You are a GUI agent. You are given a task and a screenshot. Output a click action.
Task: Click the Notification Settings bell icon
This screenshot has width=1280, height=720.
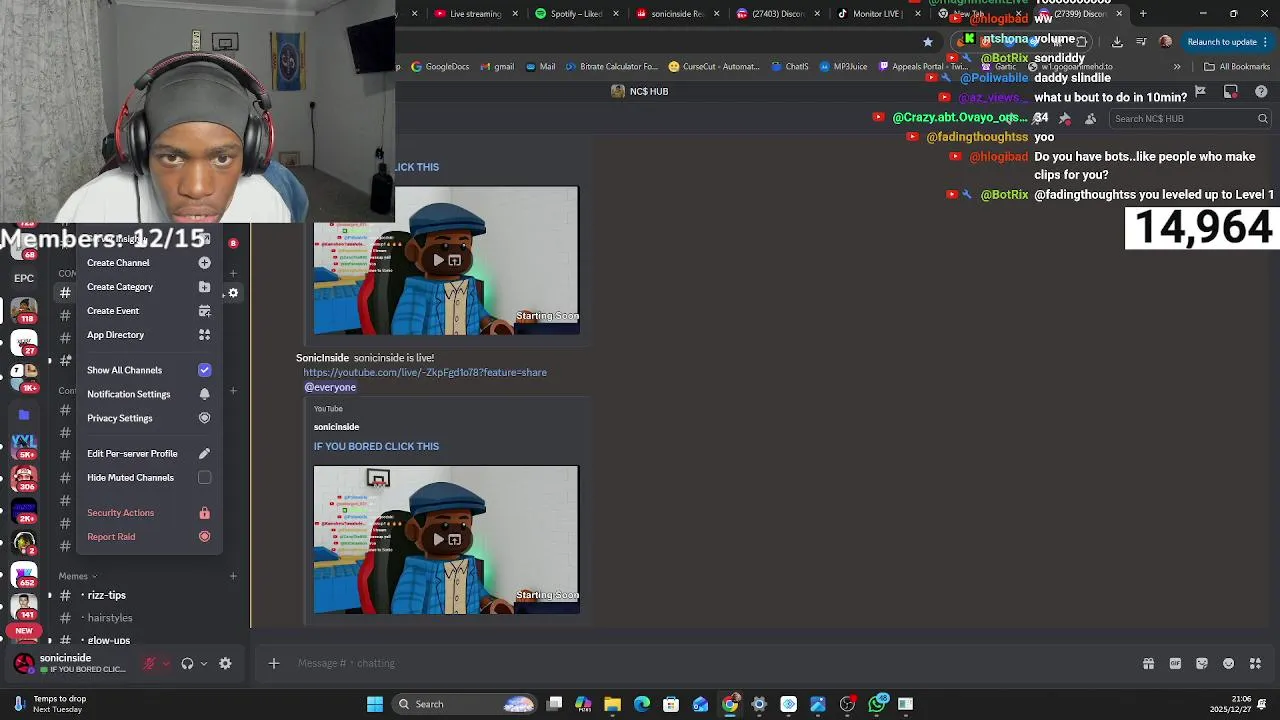point(204,394)
